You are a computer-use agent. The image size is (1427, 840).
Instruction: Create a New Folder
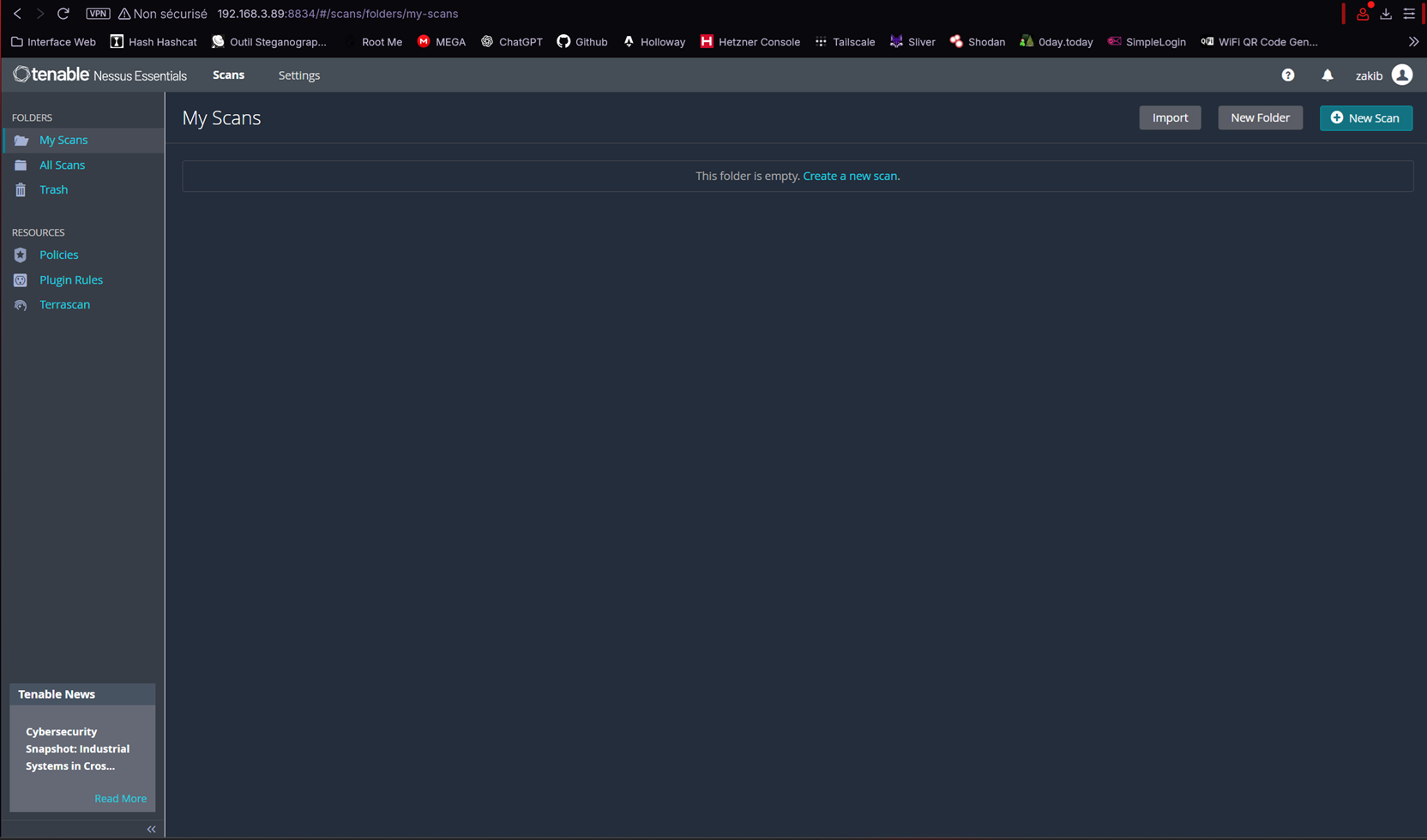click(x=1260, y=117)
